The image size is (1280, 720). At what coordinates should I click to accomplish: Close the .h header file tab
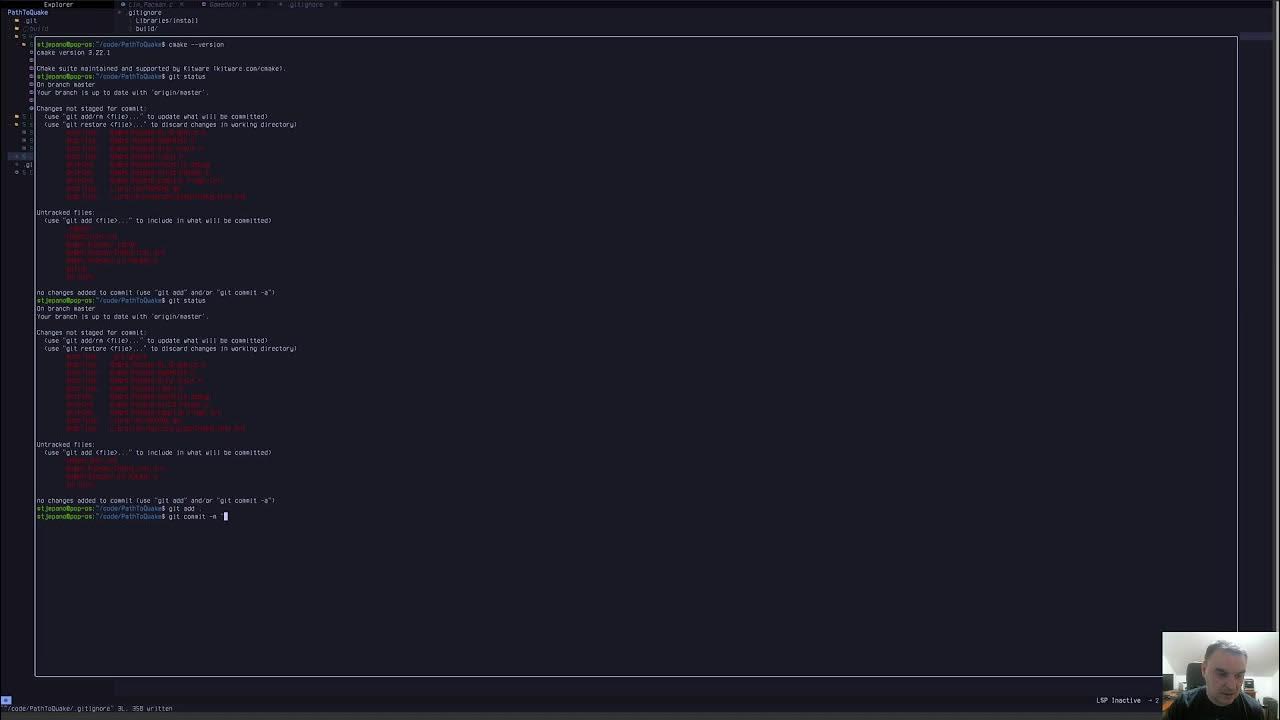(x=258, y=5)
